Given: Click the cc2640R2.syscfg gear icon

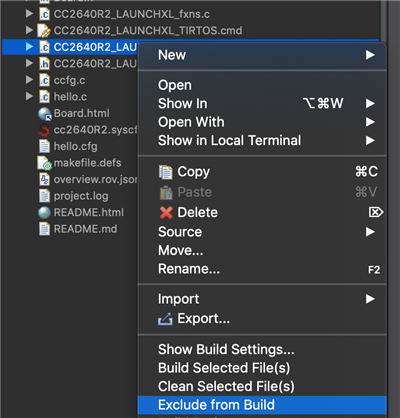Looking at the screenshot, I should pyautogui.click(x=44, y=130).
